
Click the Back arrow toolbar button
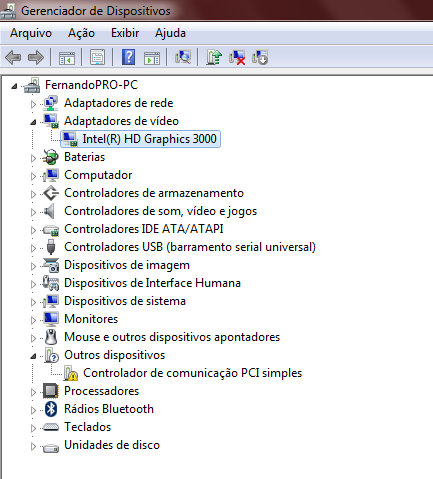click(x=13, y=57)
